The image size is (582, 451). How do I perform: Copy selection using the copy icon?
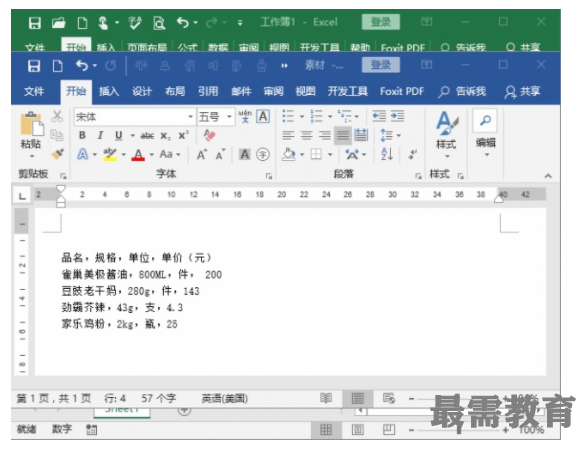pyautogui.click(x=56, y=135)
